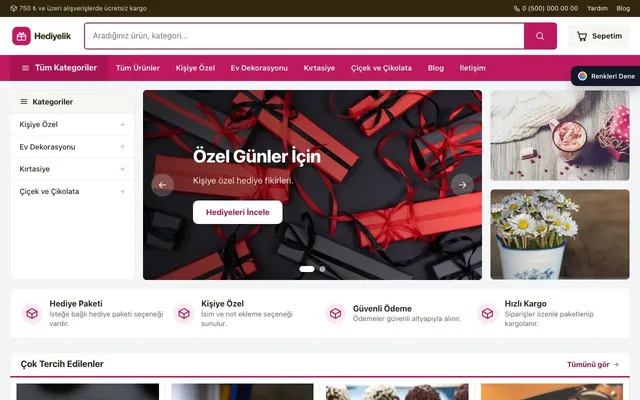This screenshot has height=400, width=640.
Task: Open İletişim in the pink nav bar
Action: pyautogui.click(x=472, y=68)
